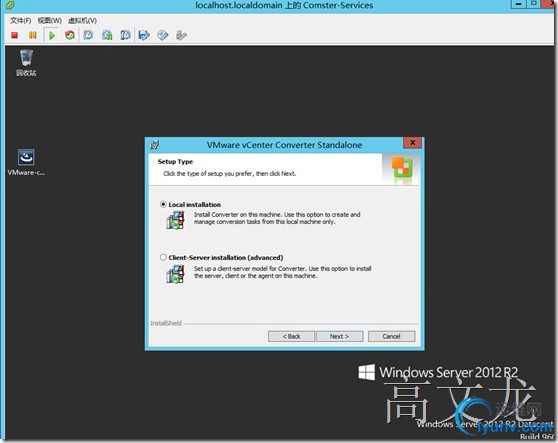558x443 pixels.
Task: Select Client-Server installation (advanced) radio button
Action: pyautogui.click(x=163, y=257)
